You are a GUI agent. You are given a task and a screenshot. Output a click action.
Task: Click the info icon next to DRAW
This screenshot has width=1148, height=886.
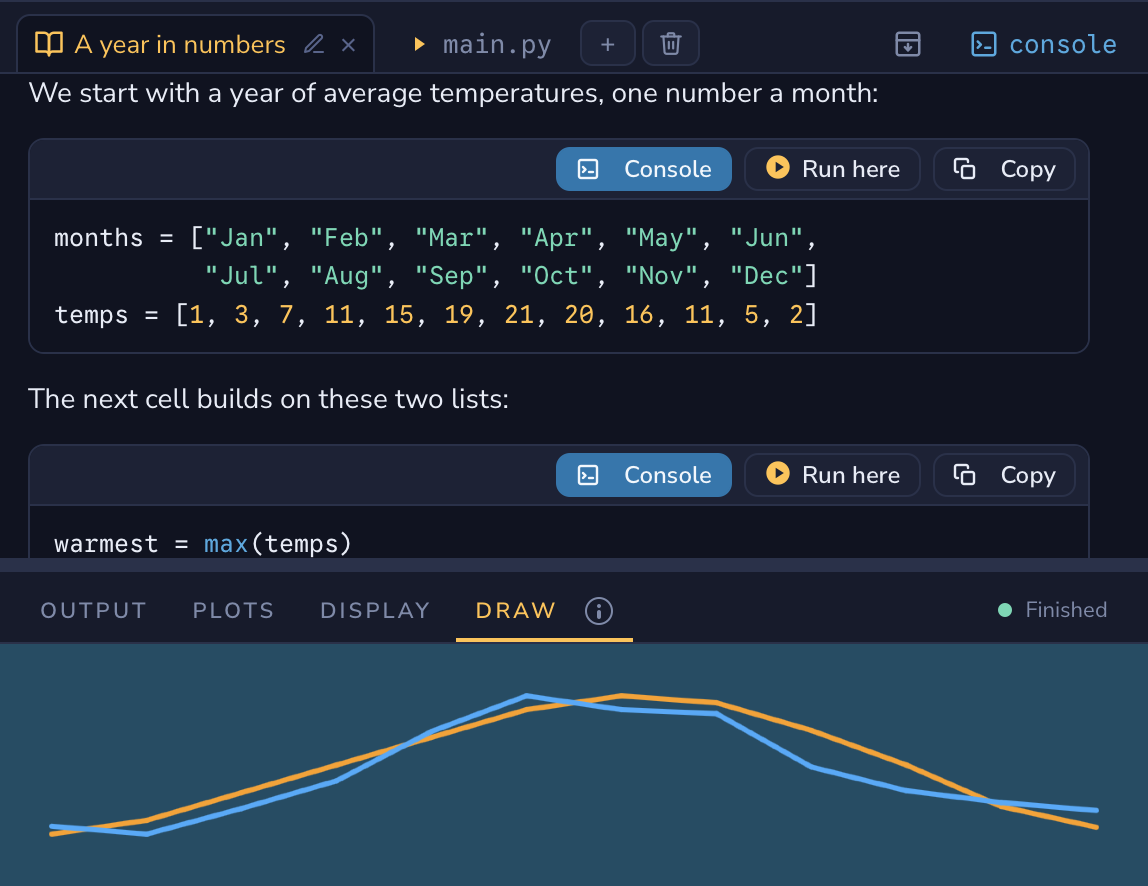tap(598, 611)
